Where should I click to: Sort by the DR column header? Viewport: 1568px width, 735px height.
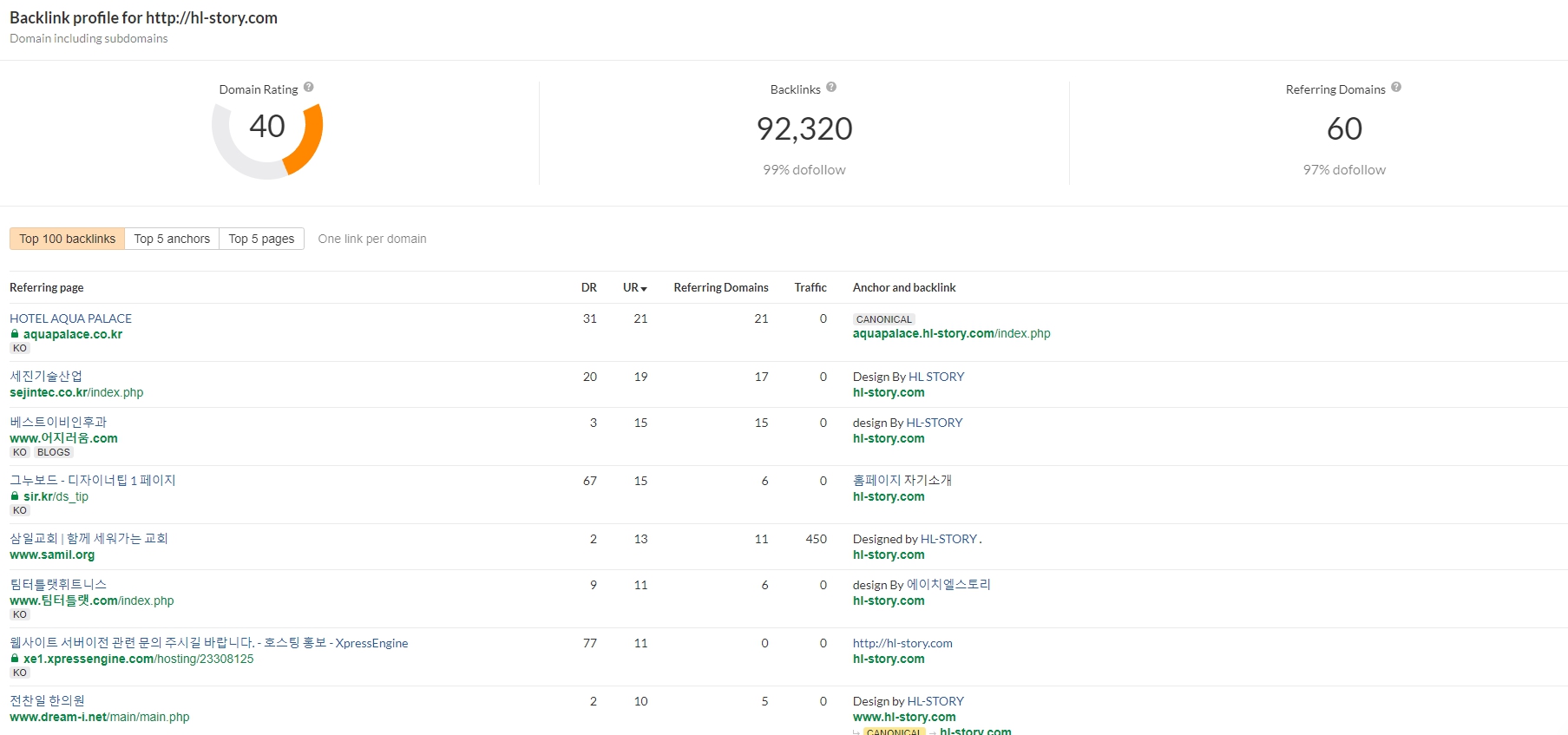[x=588, y=287]
